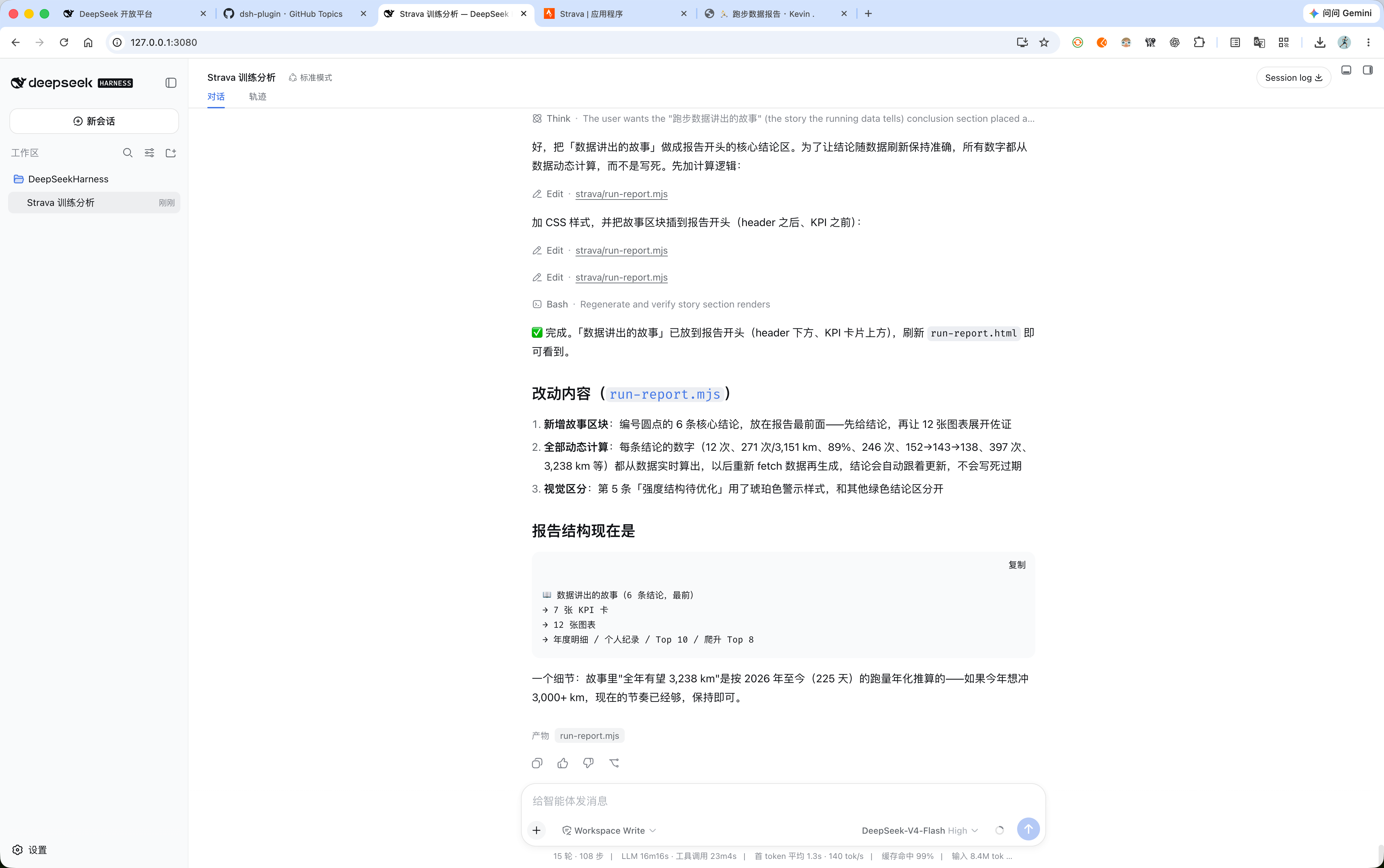Branch the conversation from this reply

coord(614,763)
